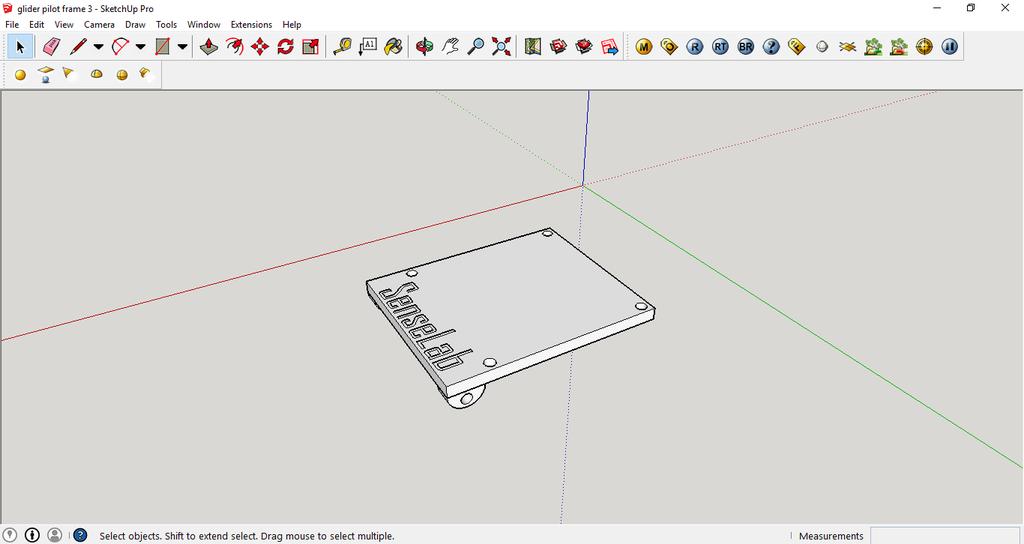Select the arrow Select tool
The width and height of the screenshot is (1024, 544).
[x=20, y=47]
